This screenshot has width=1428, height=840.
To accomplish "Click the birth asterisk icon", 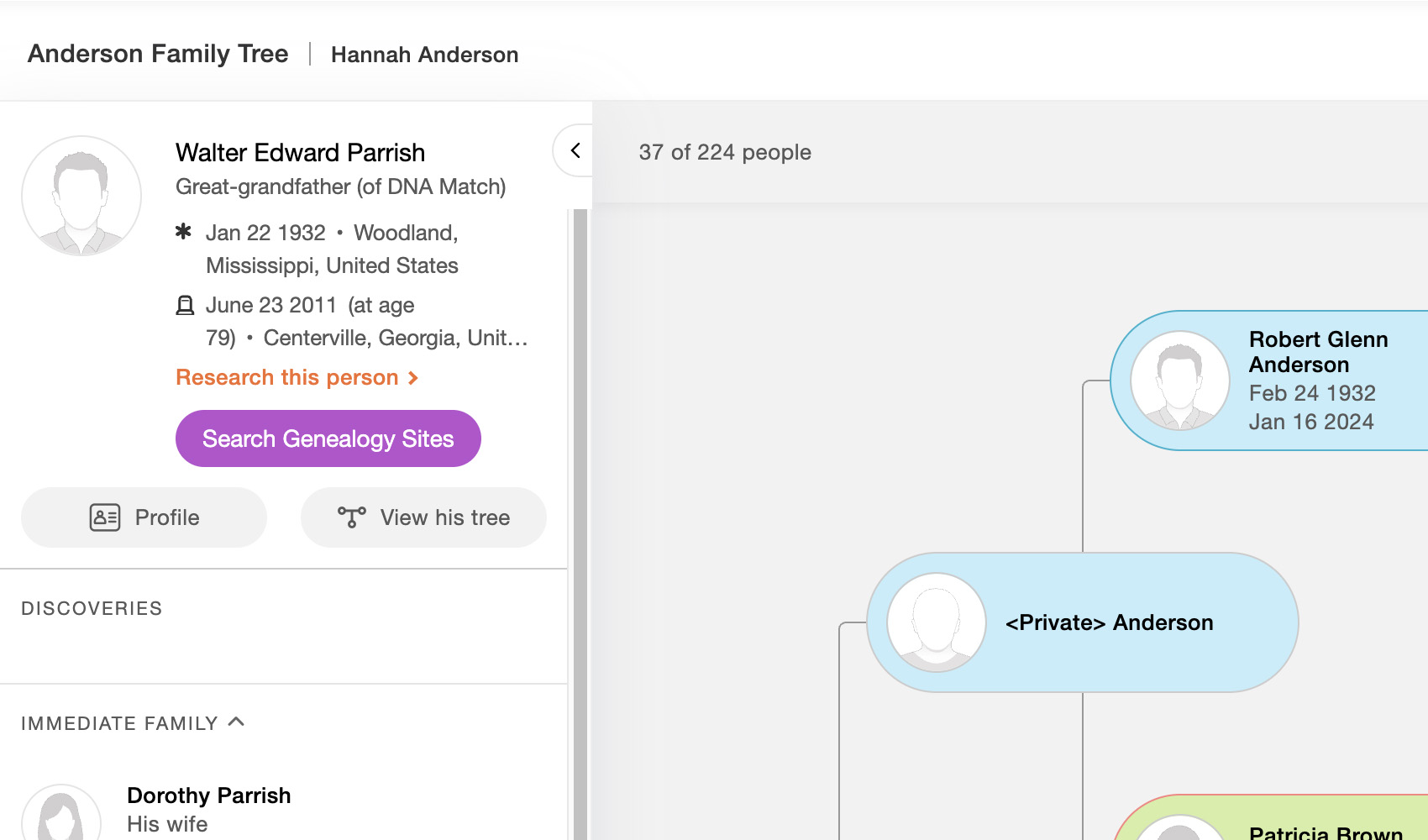I will point(184,232).
